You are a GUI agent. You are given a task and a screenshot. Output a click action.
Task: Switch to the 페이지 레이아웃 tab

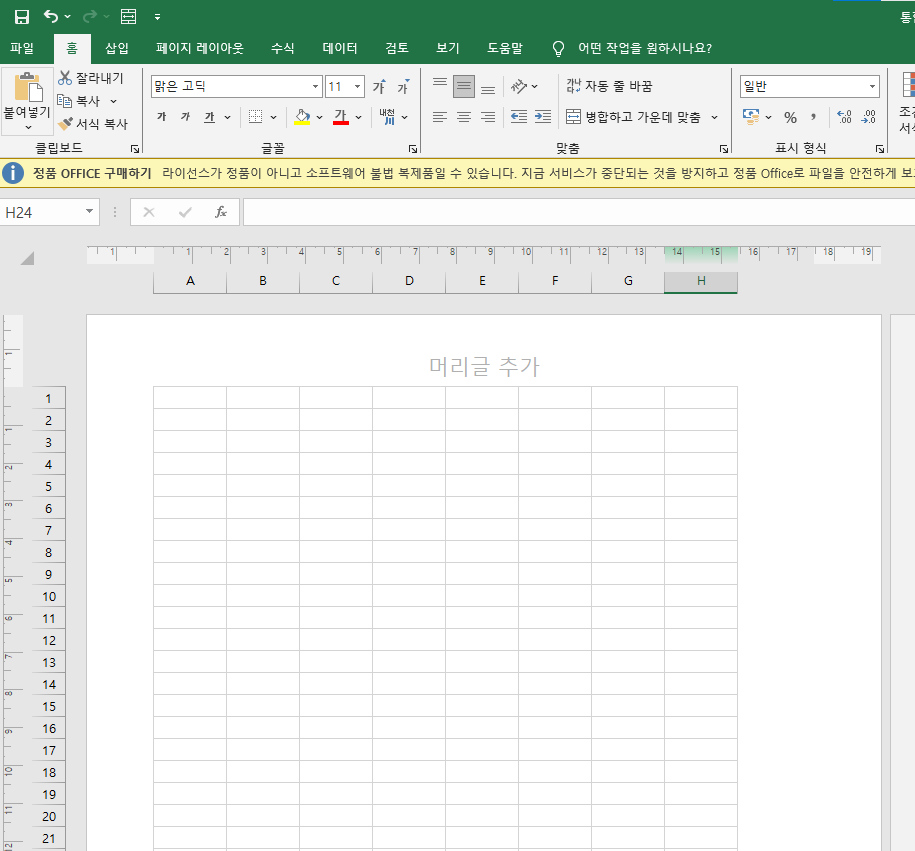(200, 48)
